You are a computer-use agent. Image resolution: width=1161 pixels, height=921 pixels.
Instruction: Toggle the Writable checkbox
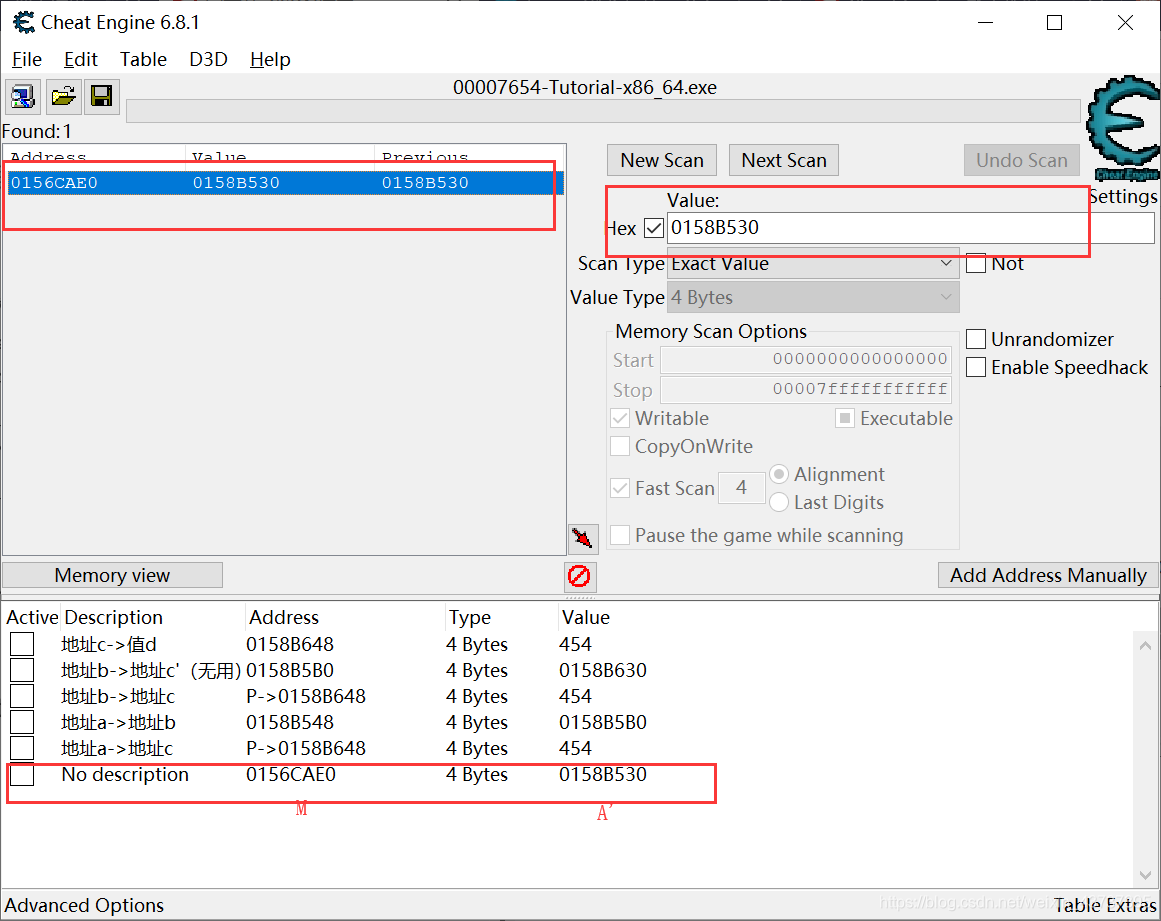[x=620, y=418]
